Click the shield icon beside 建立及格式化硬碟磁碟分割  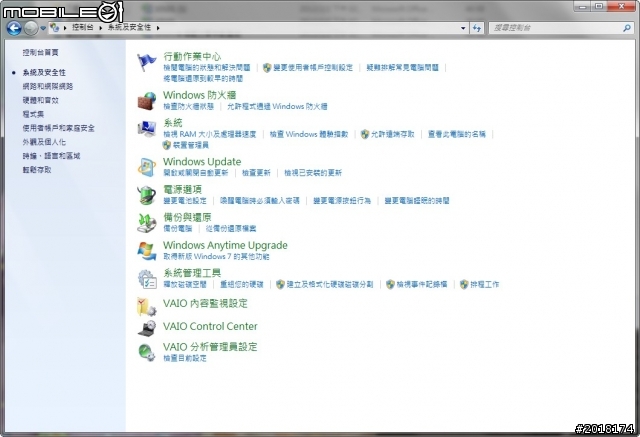280,284
